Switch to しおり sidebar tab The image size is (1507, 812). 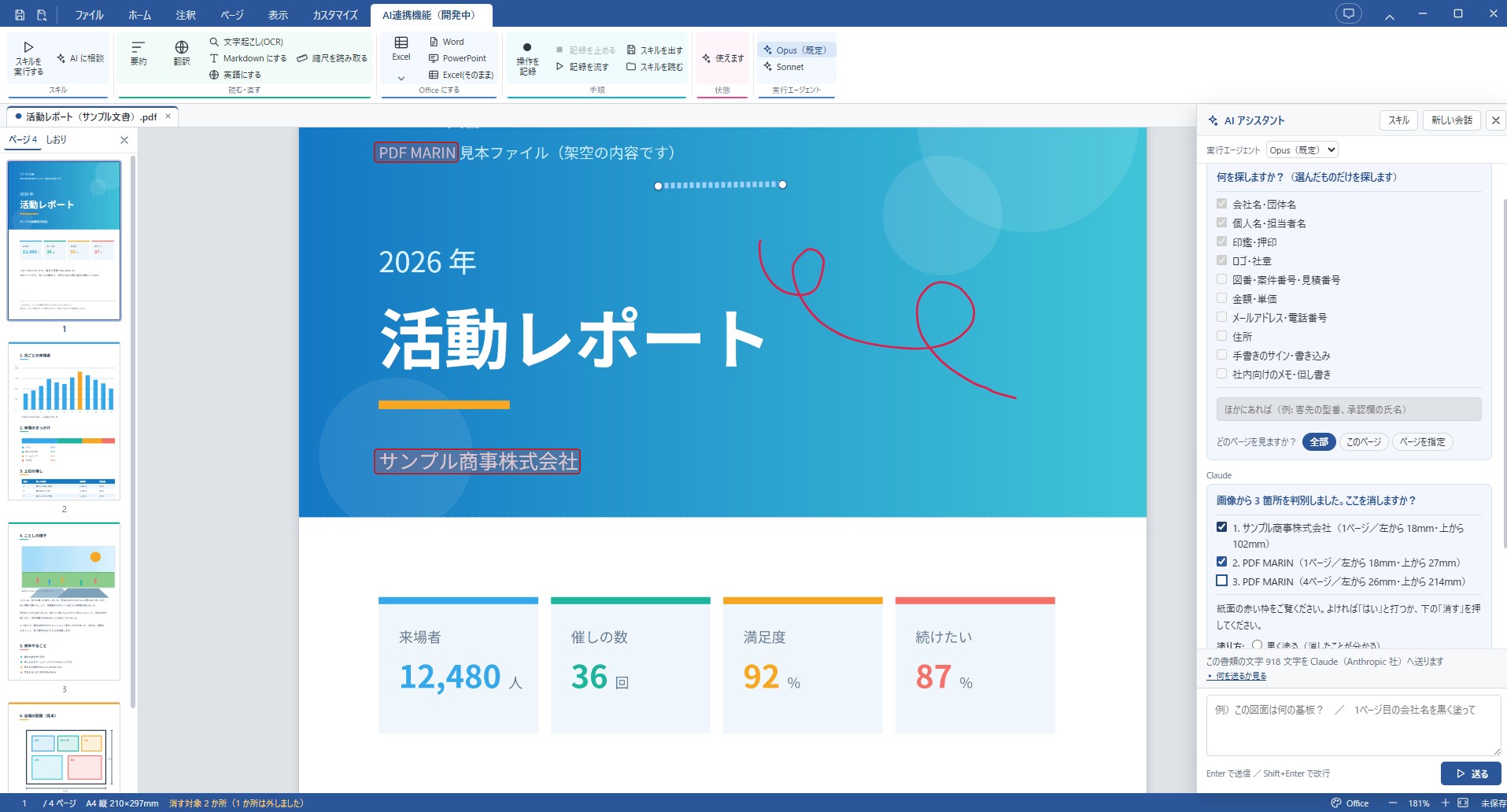point(56,139)
